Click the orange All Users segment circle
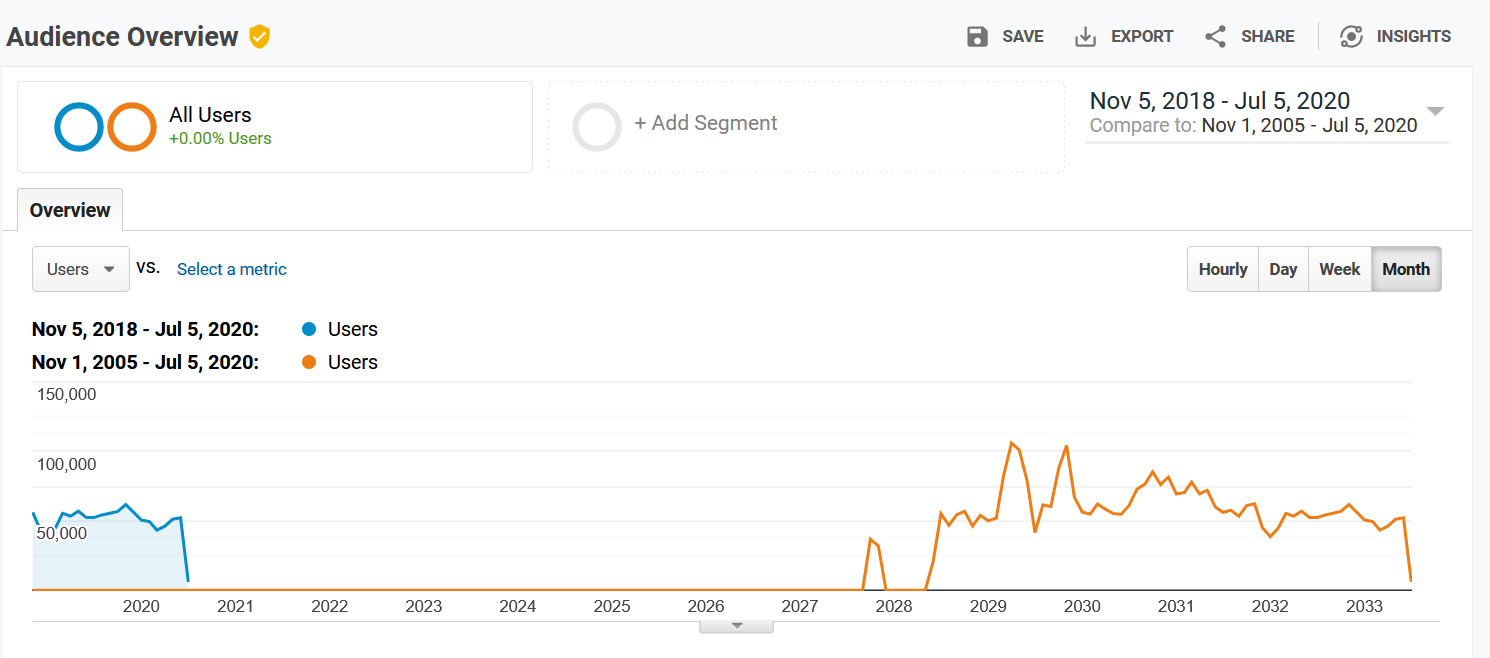The image size is (1490, 658). coord(132,127)
